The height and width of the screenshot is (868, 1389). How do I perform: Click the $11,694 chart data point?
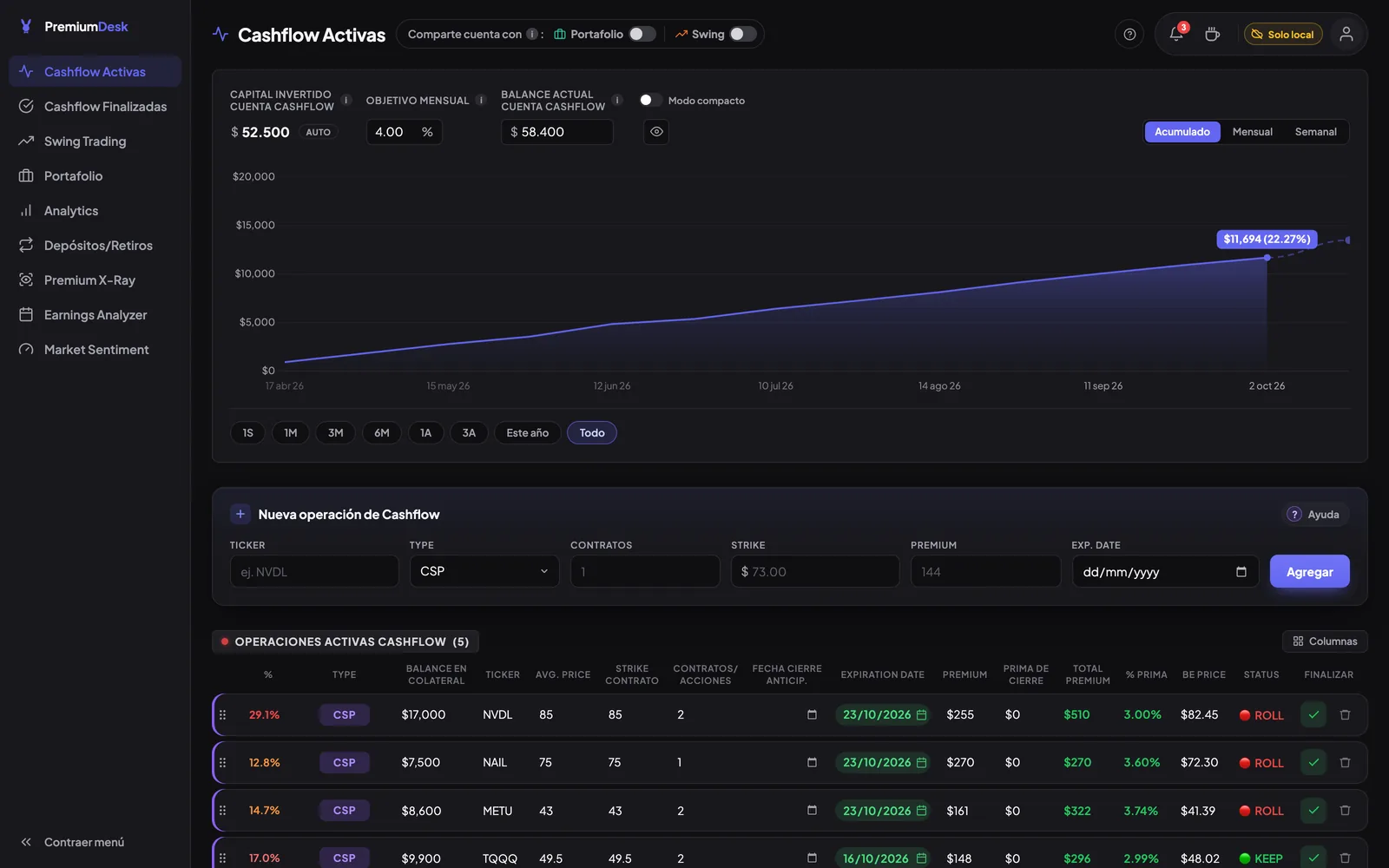[x=1267, y=258]
